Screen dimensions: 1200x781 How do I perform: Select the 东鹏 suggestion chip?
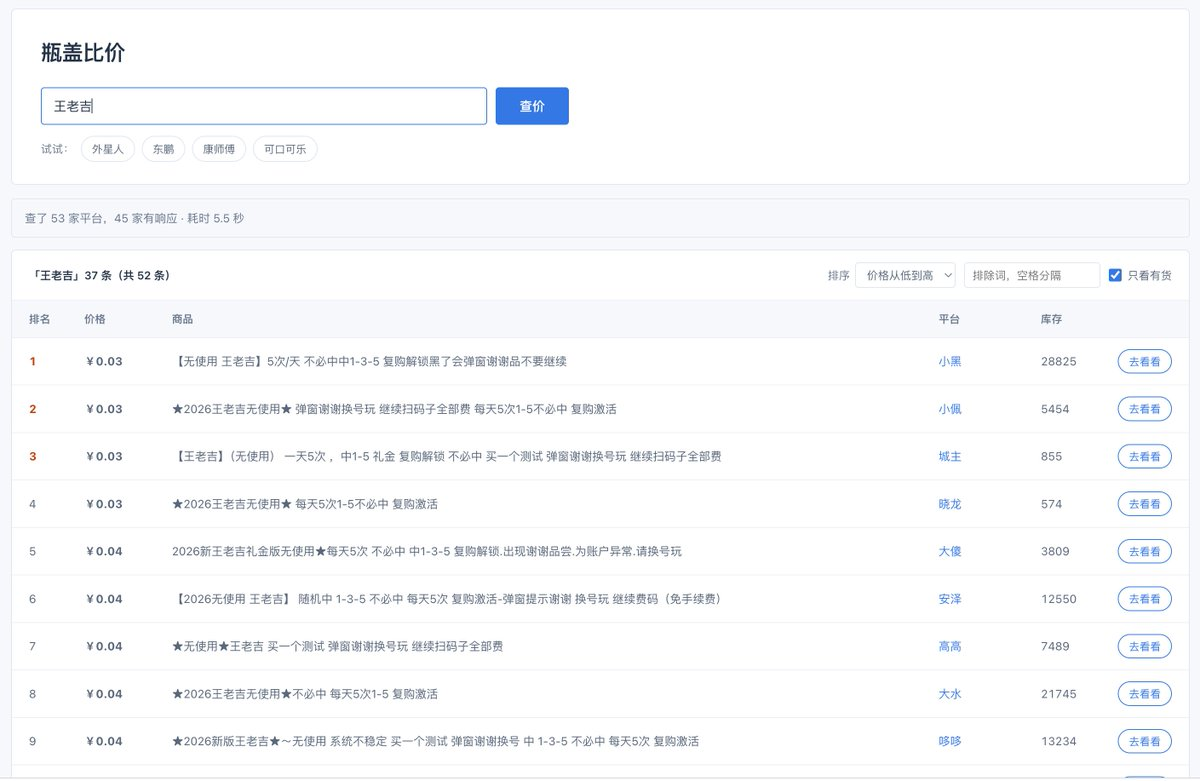tap(163, 149)
